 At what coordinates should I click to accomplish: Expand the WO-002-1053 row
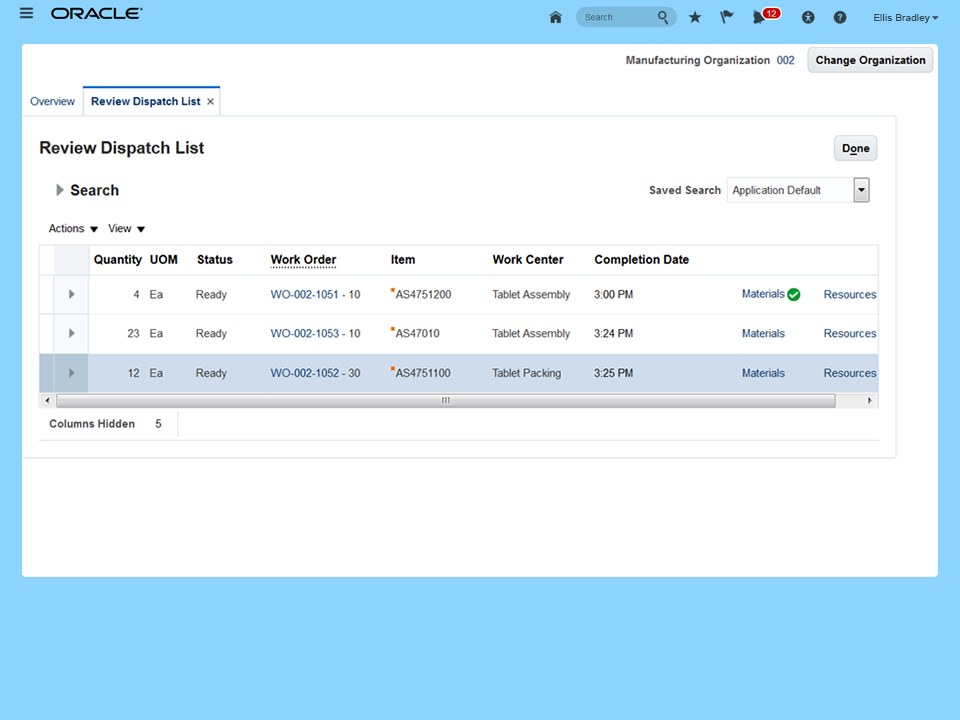[72, 334]
